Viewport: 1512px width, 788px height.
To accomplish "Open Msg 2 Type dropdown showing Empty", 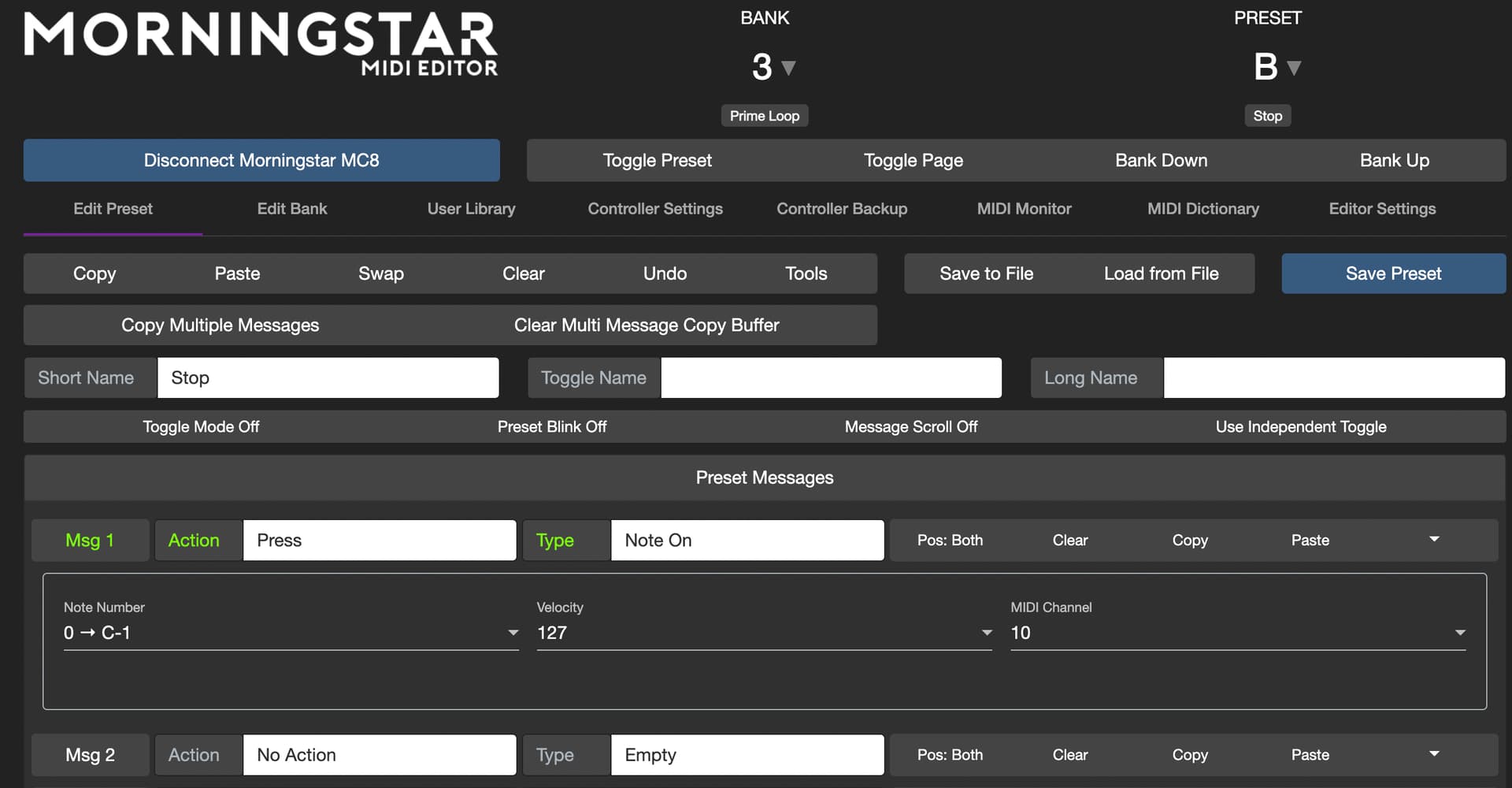I will pyautogui.click(x=747, y=755).
